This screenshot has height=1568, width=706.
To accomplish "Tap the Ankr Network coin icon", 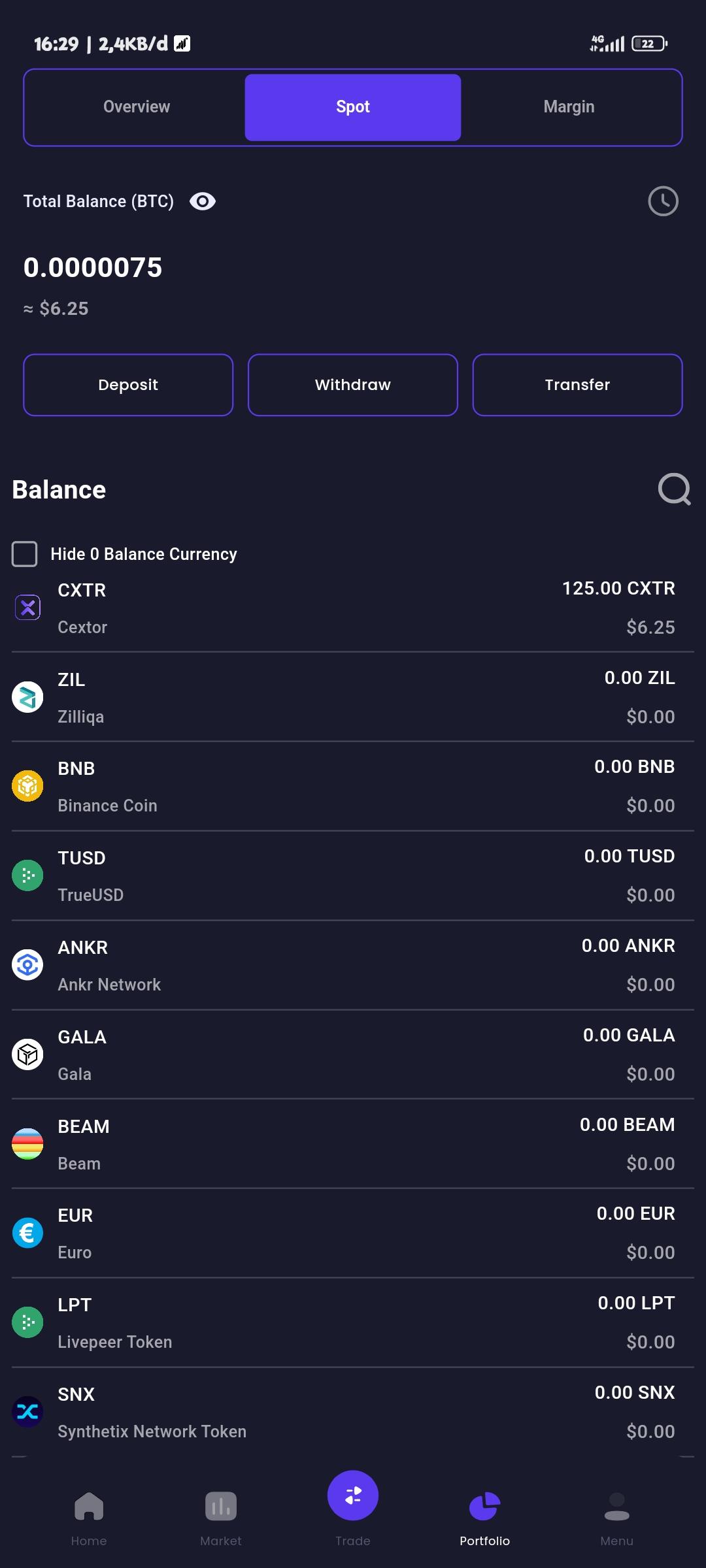I will [27, 965].
